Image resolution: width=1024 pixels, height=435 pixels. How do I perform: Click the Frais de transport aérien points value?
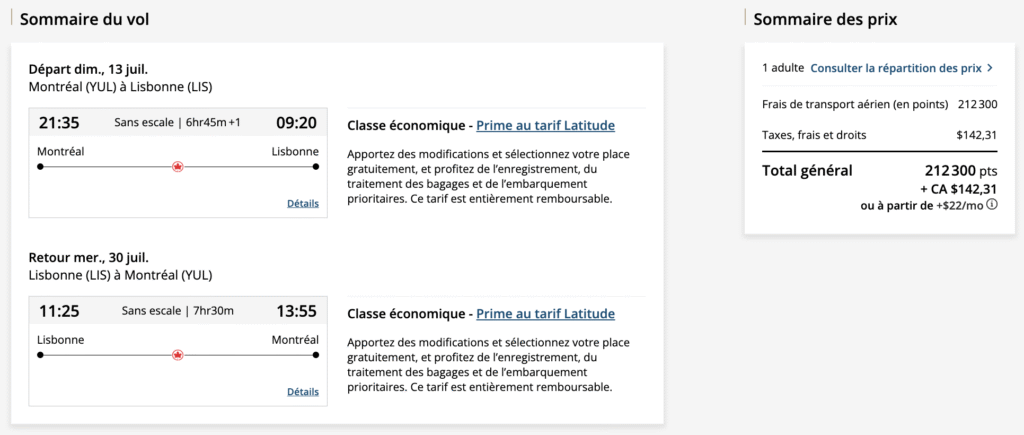coord(977,103)
